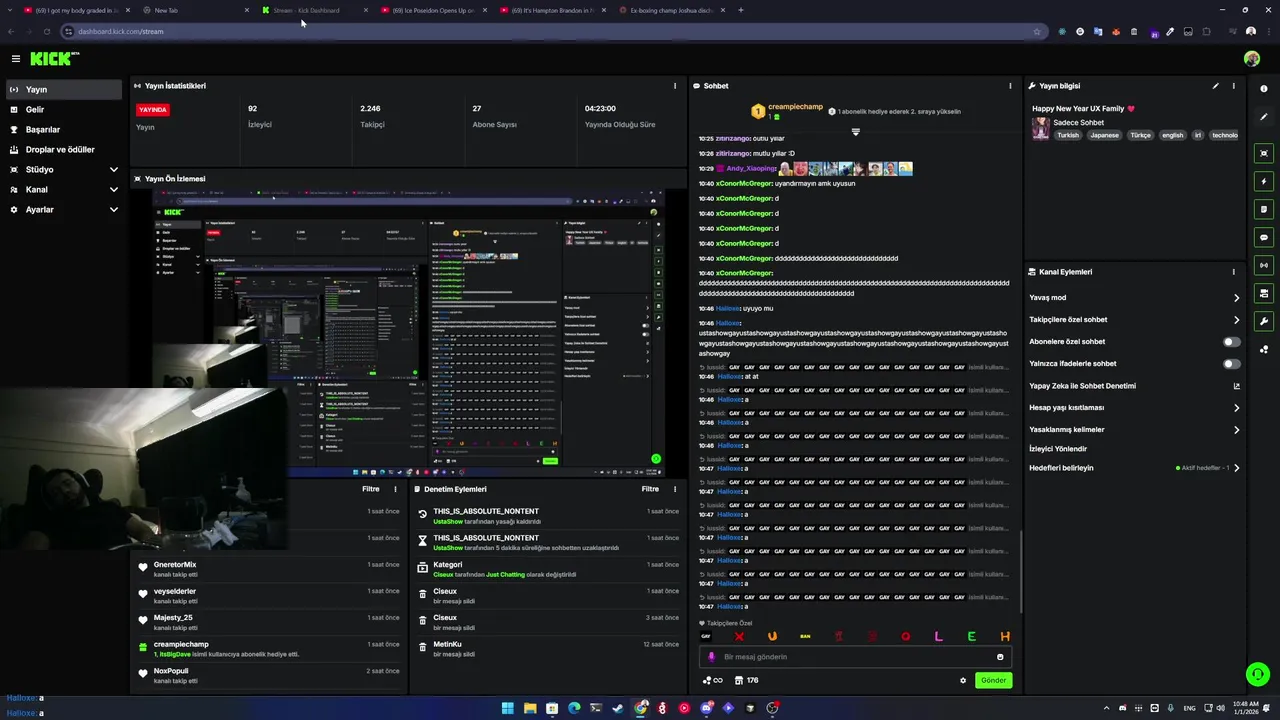Toggle the notes panel icon in right rail
The width and height of the screenshot is (1280, 720).
(x=1264, y=209)
